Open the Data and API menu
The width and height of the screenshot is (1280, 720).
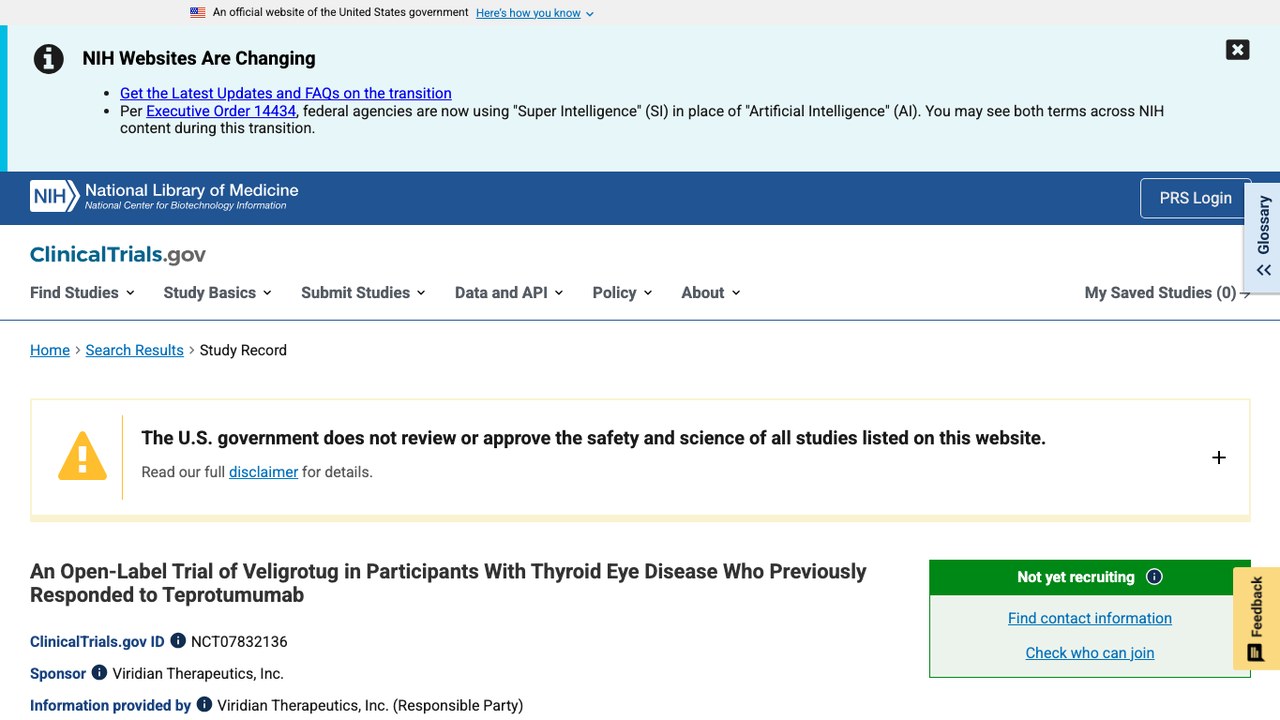click(x=509, y=293)
